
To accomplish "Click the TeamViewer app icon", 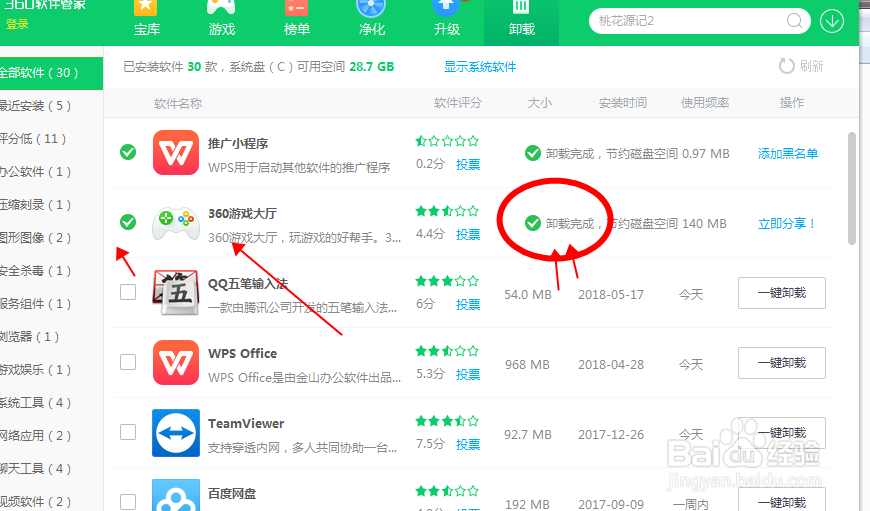I will (x=176, y=433).
